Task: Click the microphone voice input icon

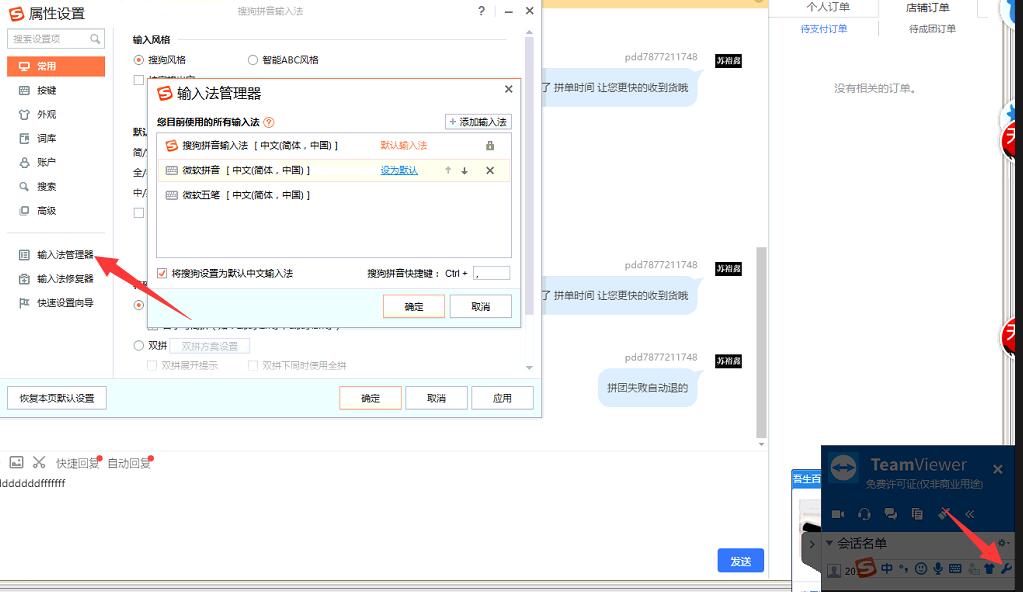Action: pos(938,569)
